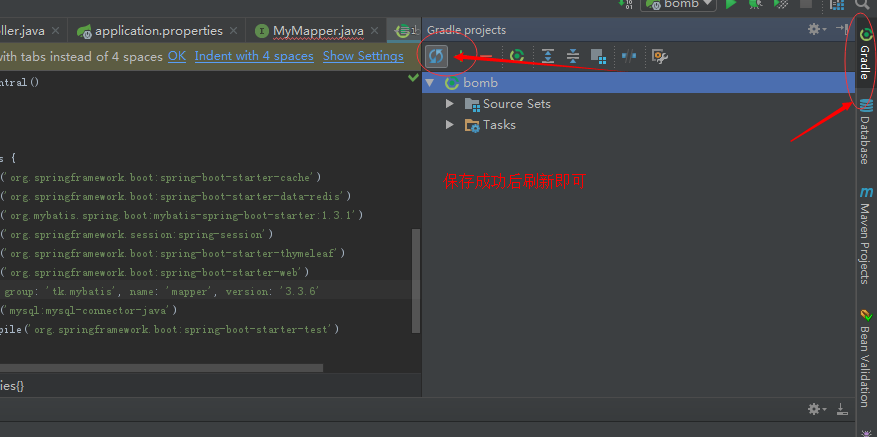Click the spring-boot-starter-thymeleaf dependency line

173,253
